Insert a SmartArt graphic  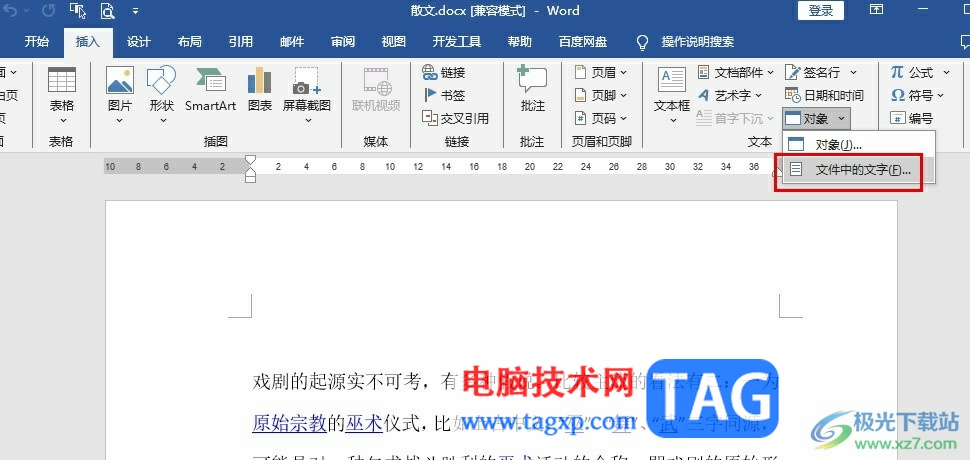pyautogui.click(x=210, y=90)
